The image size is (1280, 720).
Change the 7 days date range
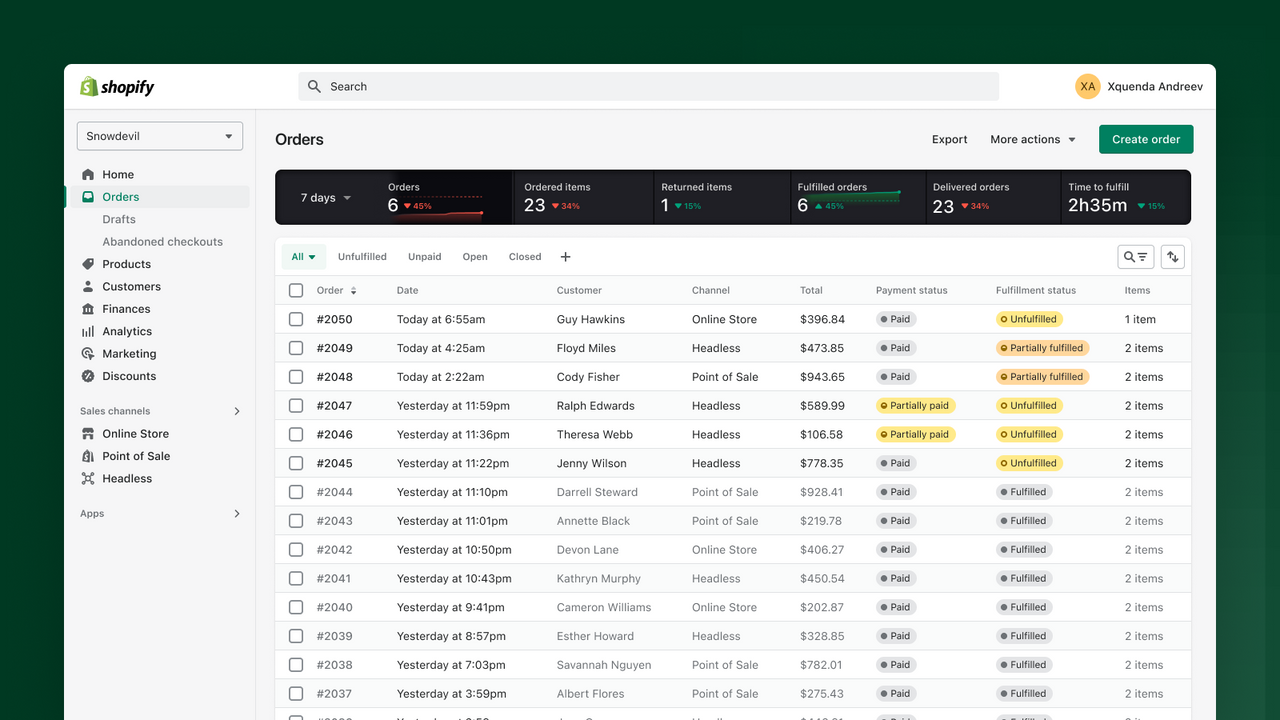(x=326, y=198)
